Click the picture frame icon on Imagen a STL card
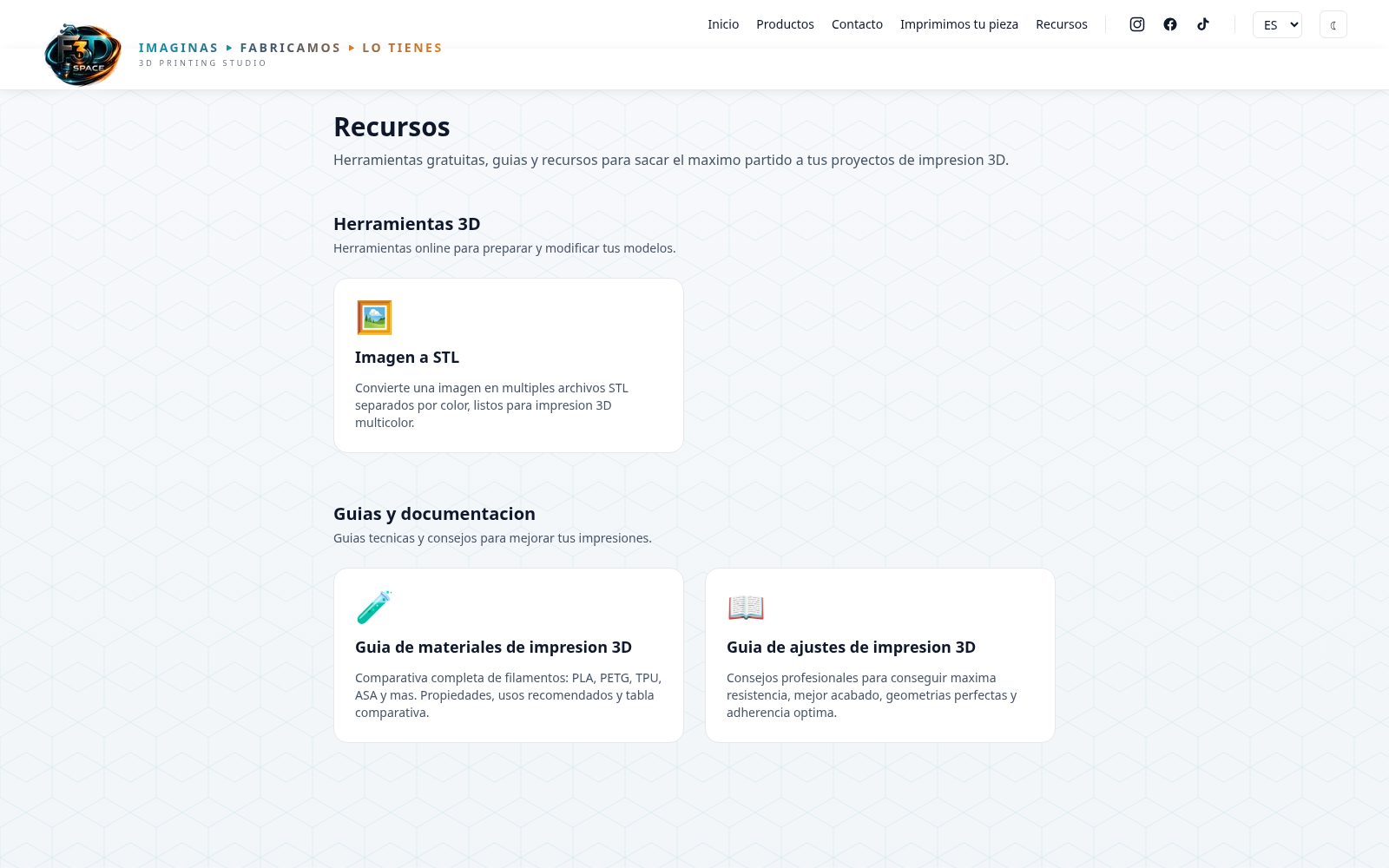This screenshot has width=1389, height=868. (374, 318)
